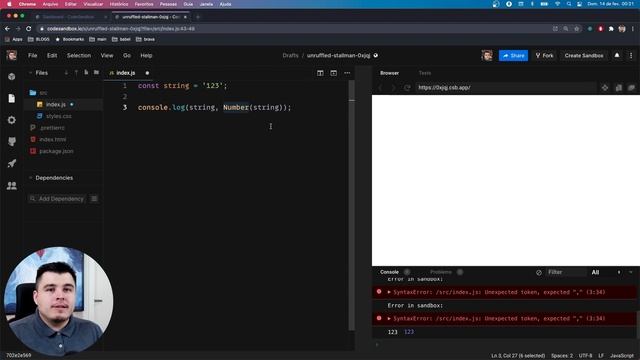Click the dependency list icon beside Add Dependency

94,199
